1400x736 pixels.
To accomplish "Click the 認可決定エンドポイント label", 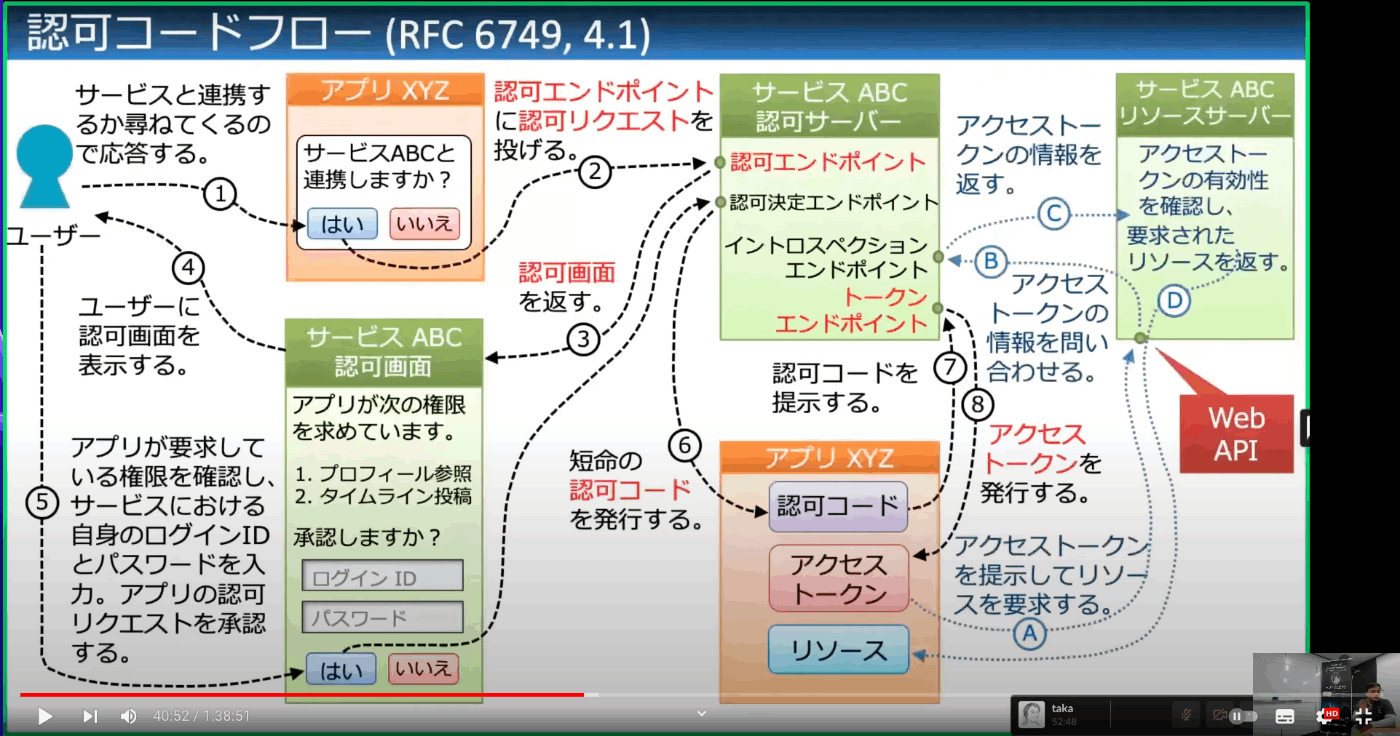I will (x=834, y=203).
